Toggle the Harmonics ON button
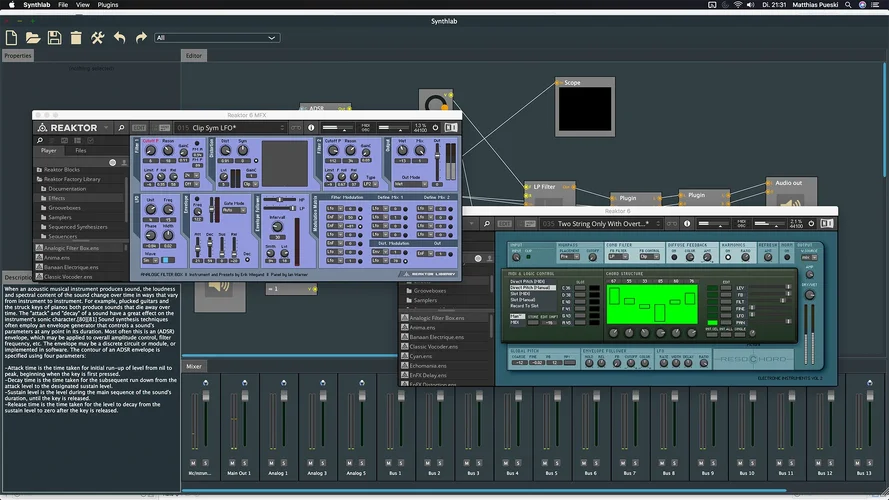889x500 pixels. [x=728, y=257]
